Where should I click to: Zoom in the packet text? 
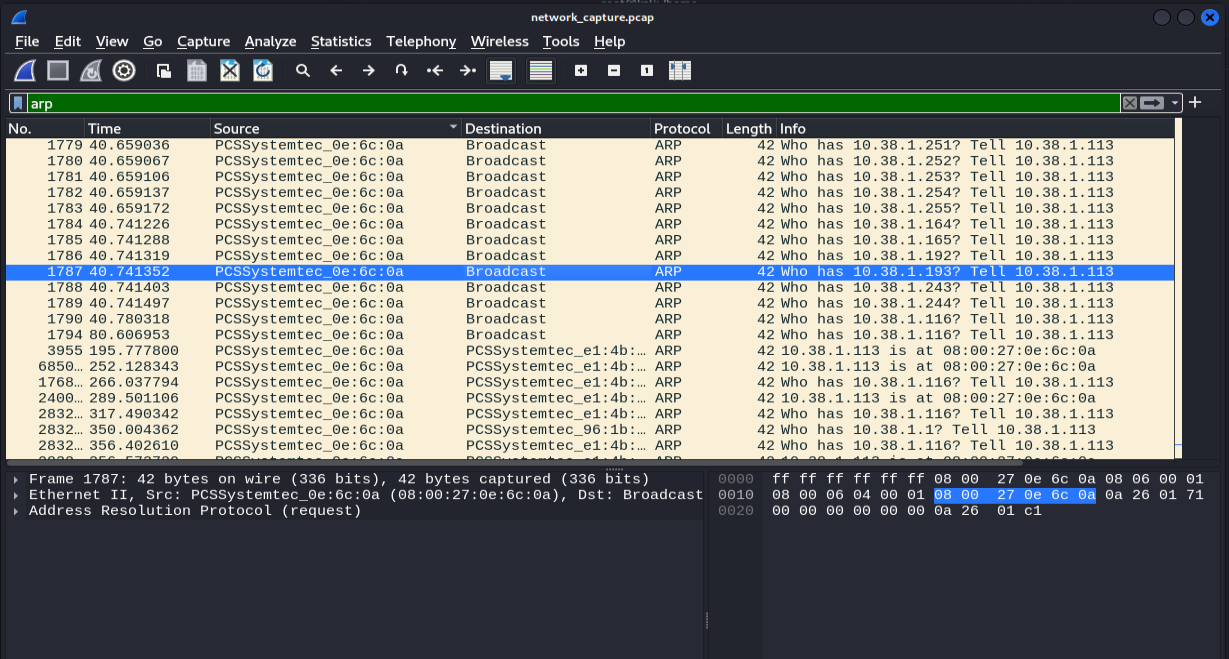coord(581,71)
